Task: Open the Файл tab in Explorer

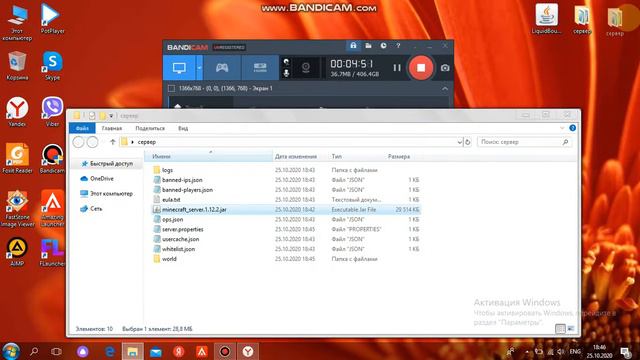Action: tap(82, 128)
